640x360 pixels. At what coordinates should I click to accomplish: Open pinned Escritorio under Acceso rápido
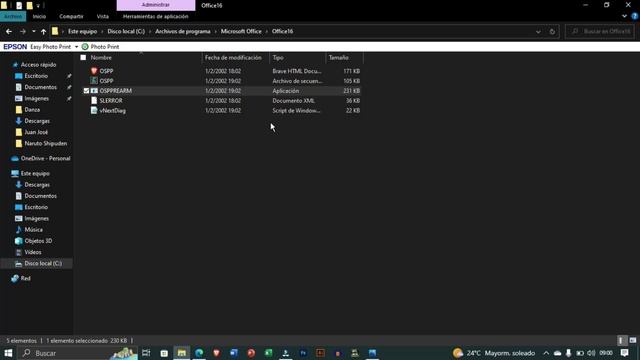[36, 76]
